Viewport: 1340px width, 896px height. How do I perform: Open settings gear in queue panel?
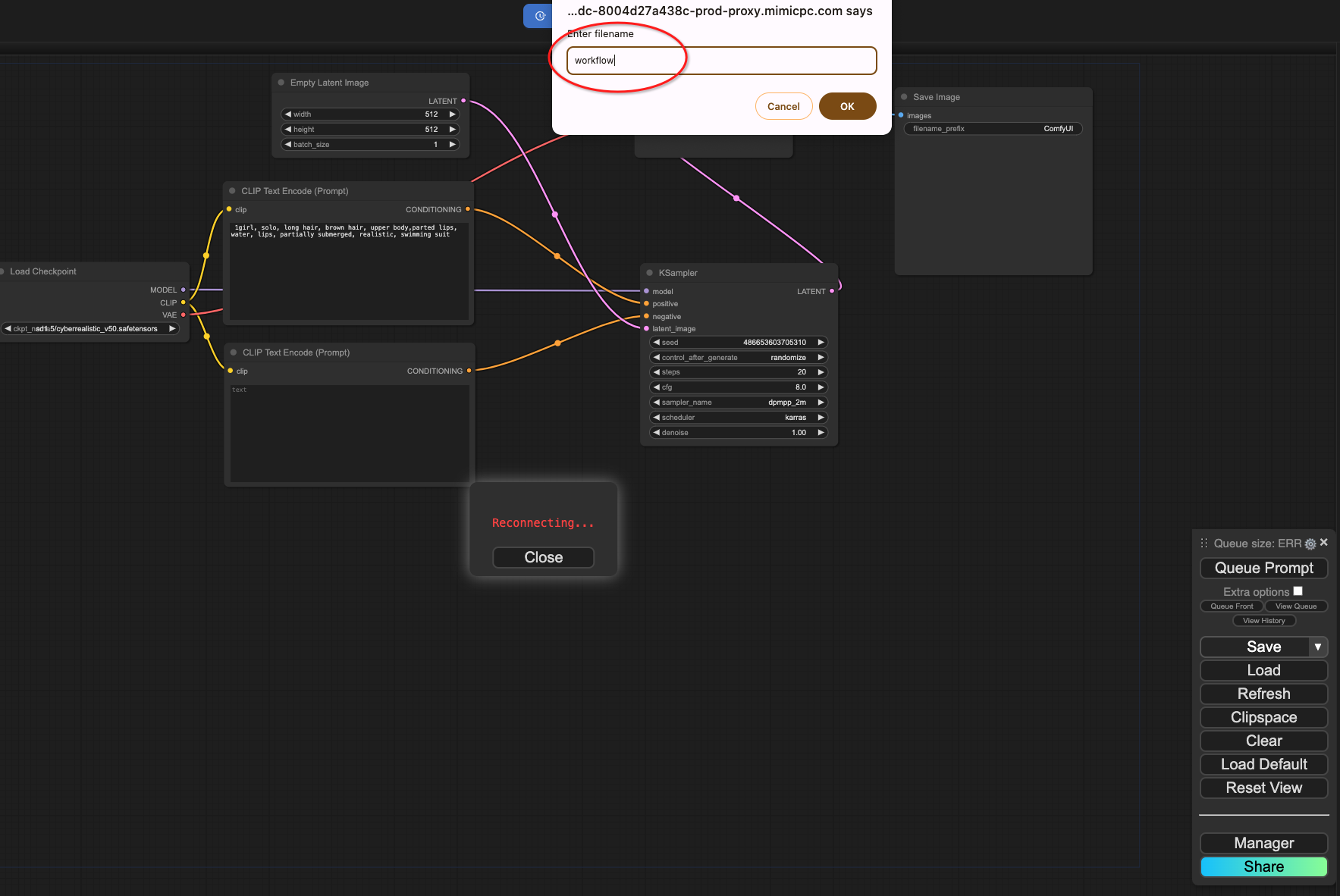coord(1310,544)
